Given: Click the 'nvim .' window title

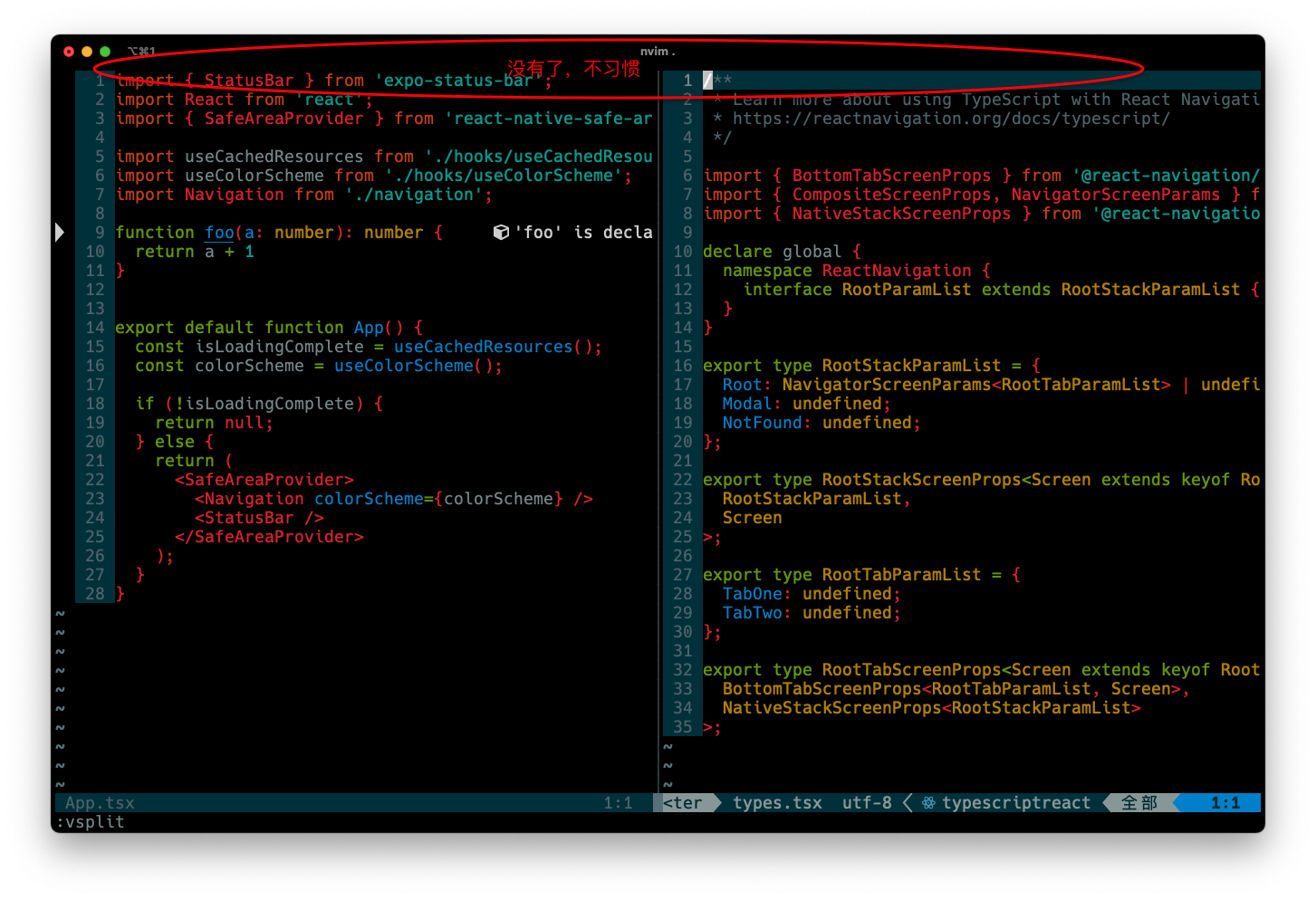Looking at the screenshot, I should (x=658, y=52).
